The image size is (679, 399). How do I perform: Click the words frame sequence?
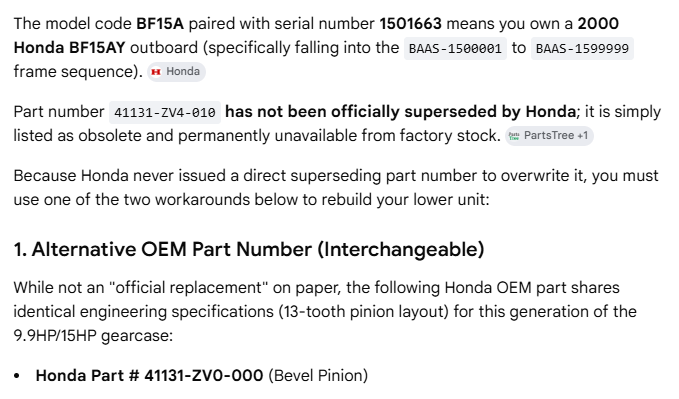tap(75, 71)
